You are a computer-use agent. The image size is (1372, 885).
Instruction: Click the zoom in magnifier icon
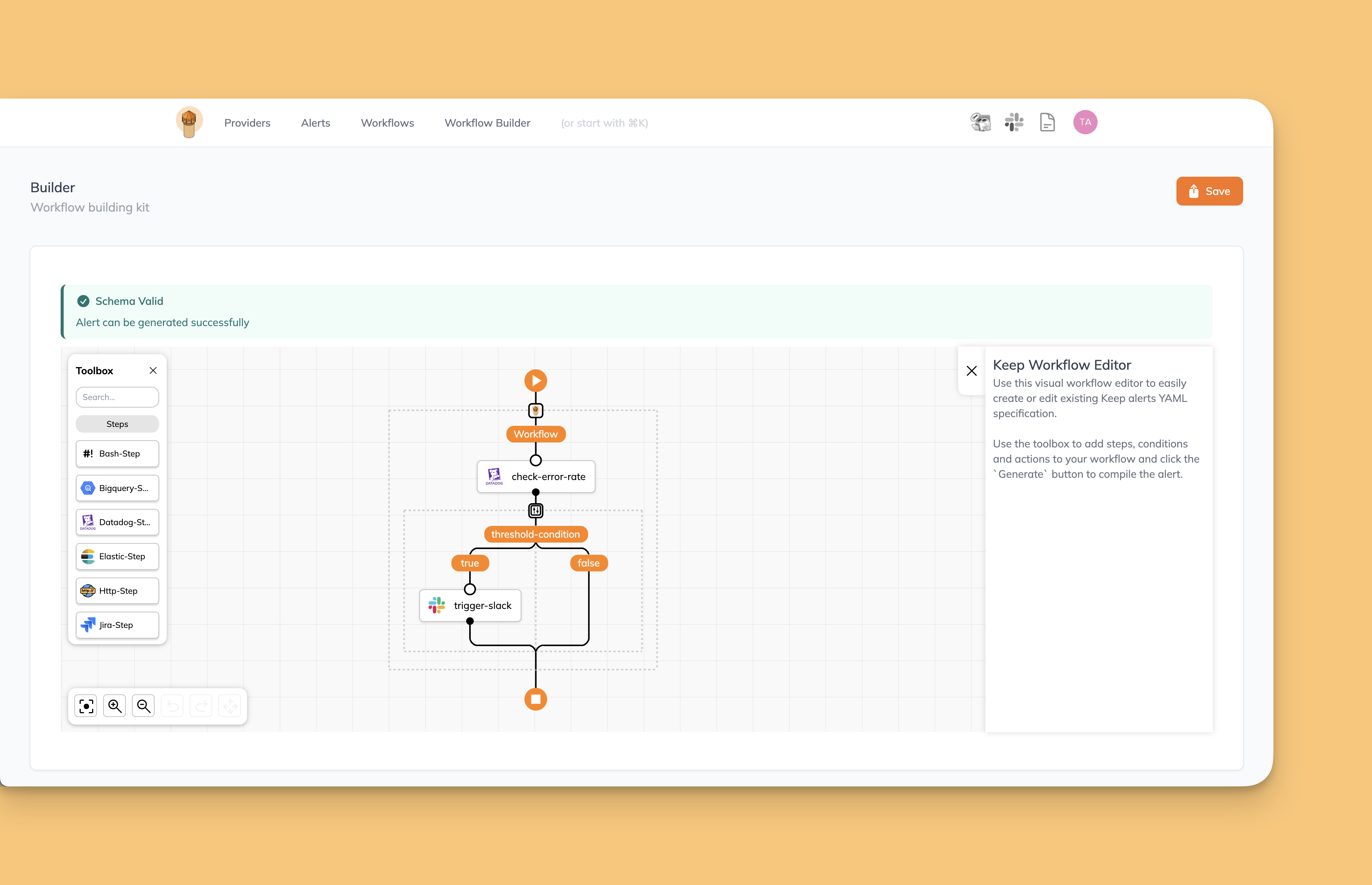(115, 706)
